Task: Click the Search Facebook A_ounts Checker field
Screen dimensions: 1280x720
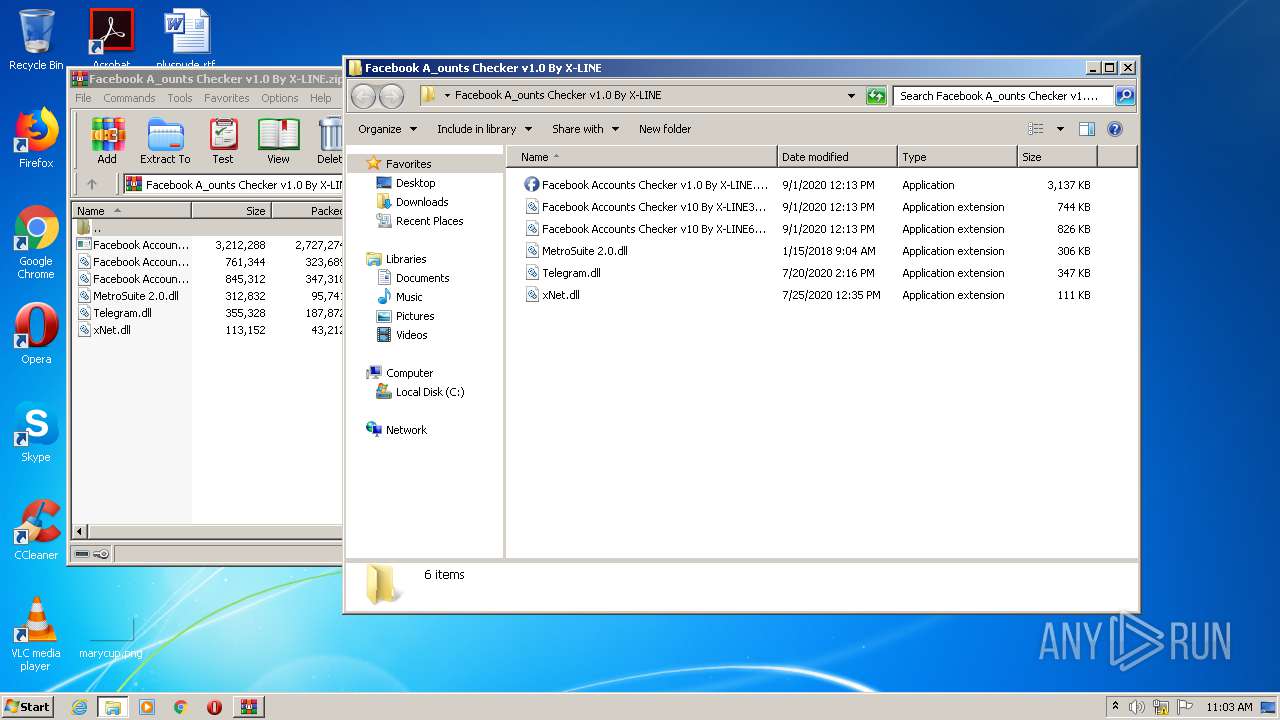Action: tap(1002, 96)
